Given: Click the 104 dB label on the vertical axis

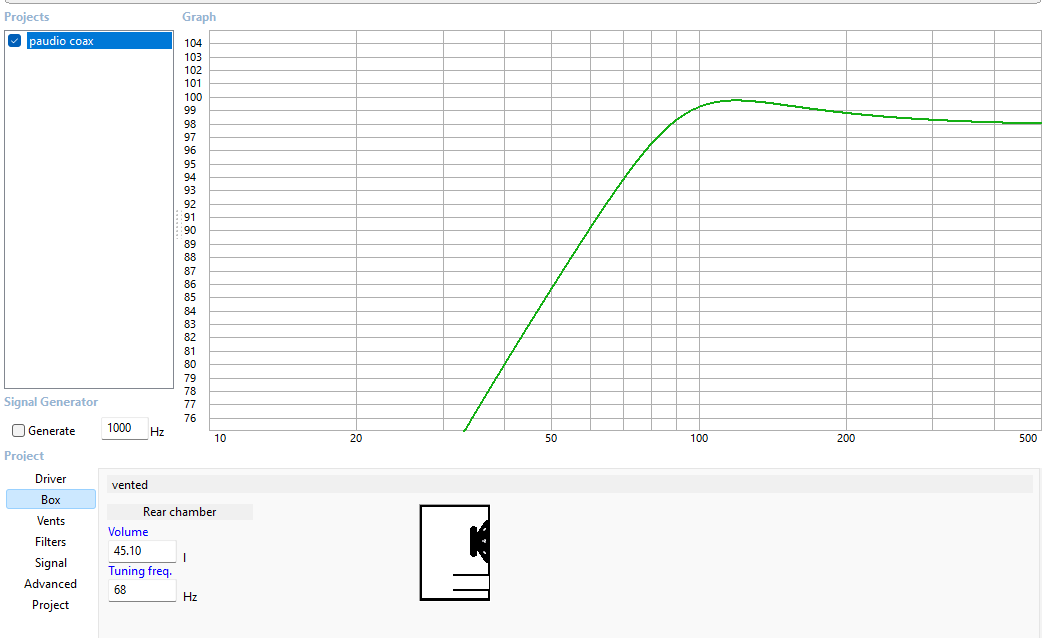Looking at the screenshot, I should (x=193, y=43).
